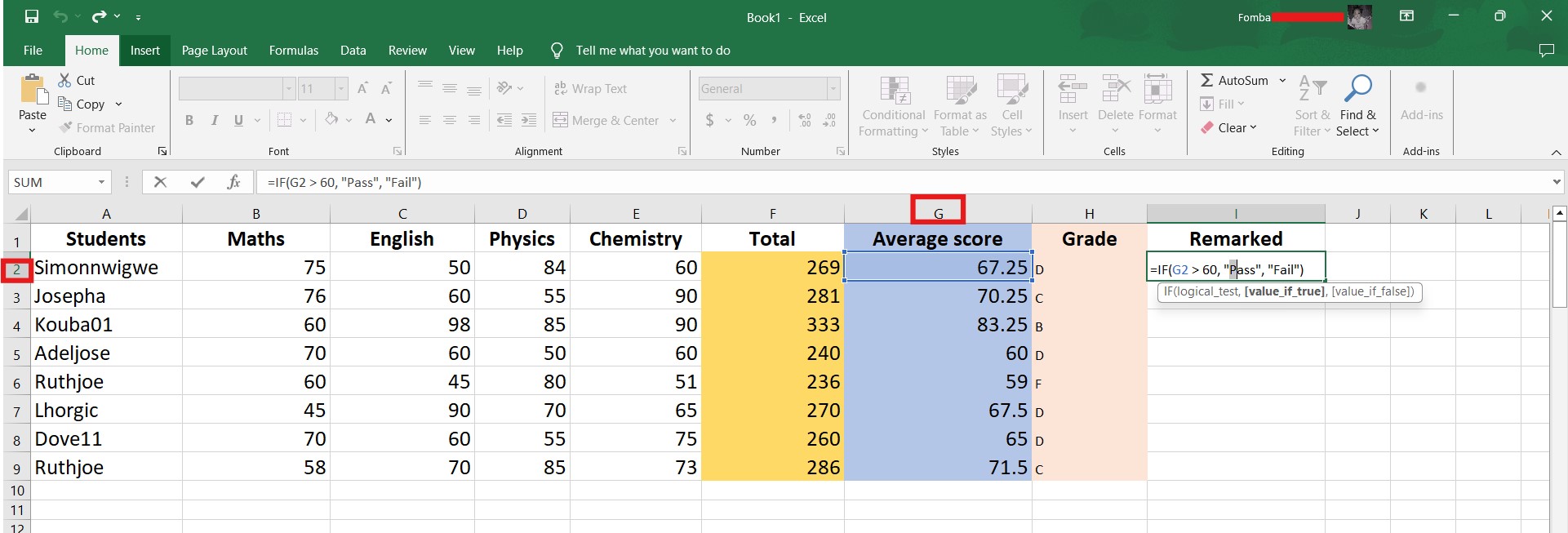1568x533 pixels.
Task: Click the Save icon in title bar
Action: [31, 16]
